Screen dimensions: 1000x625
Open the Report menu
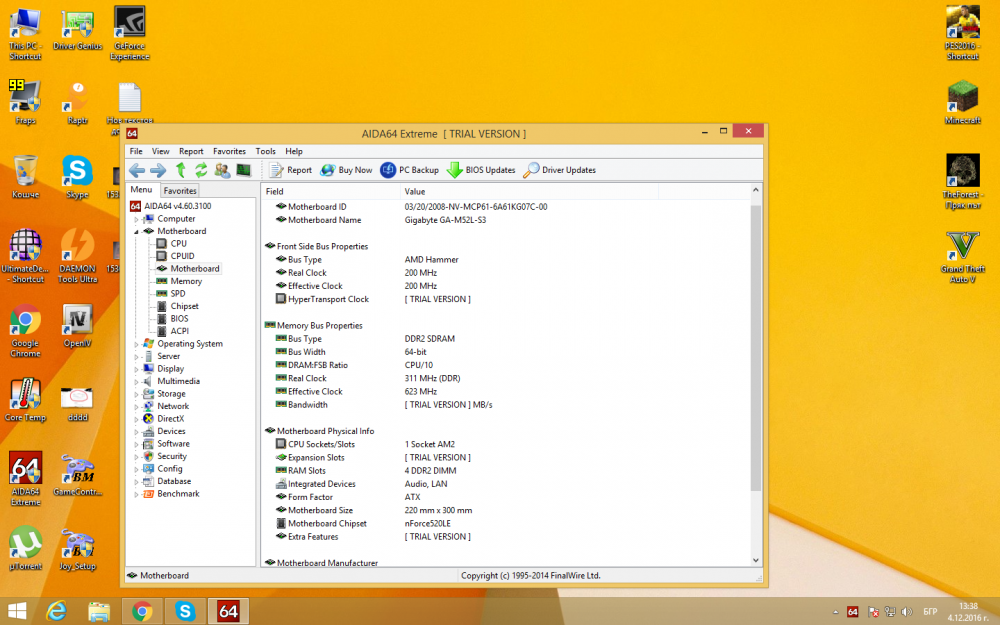point(191,151)
